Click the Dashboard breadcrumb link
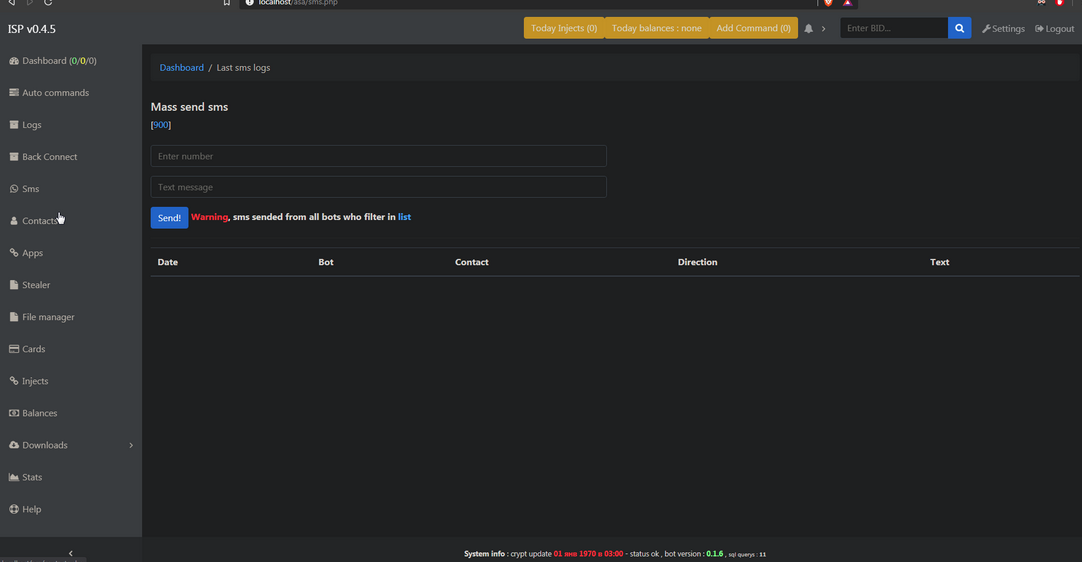Screen dimensions: 1082x562 click(x=181, y=68)
